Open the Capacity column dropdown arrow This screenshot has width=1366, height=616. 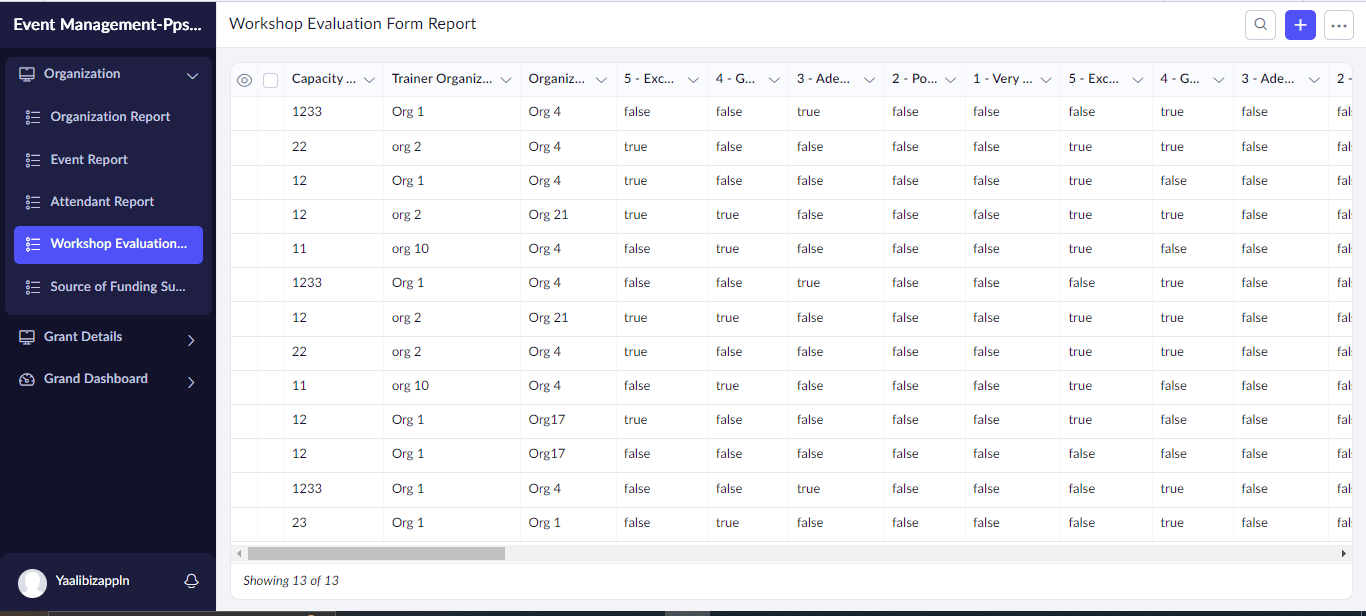(x=369, y=80)
